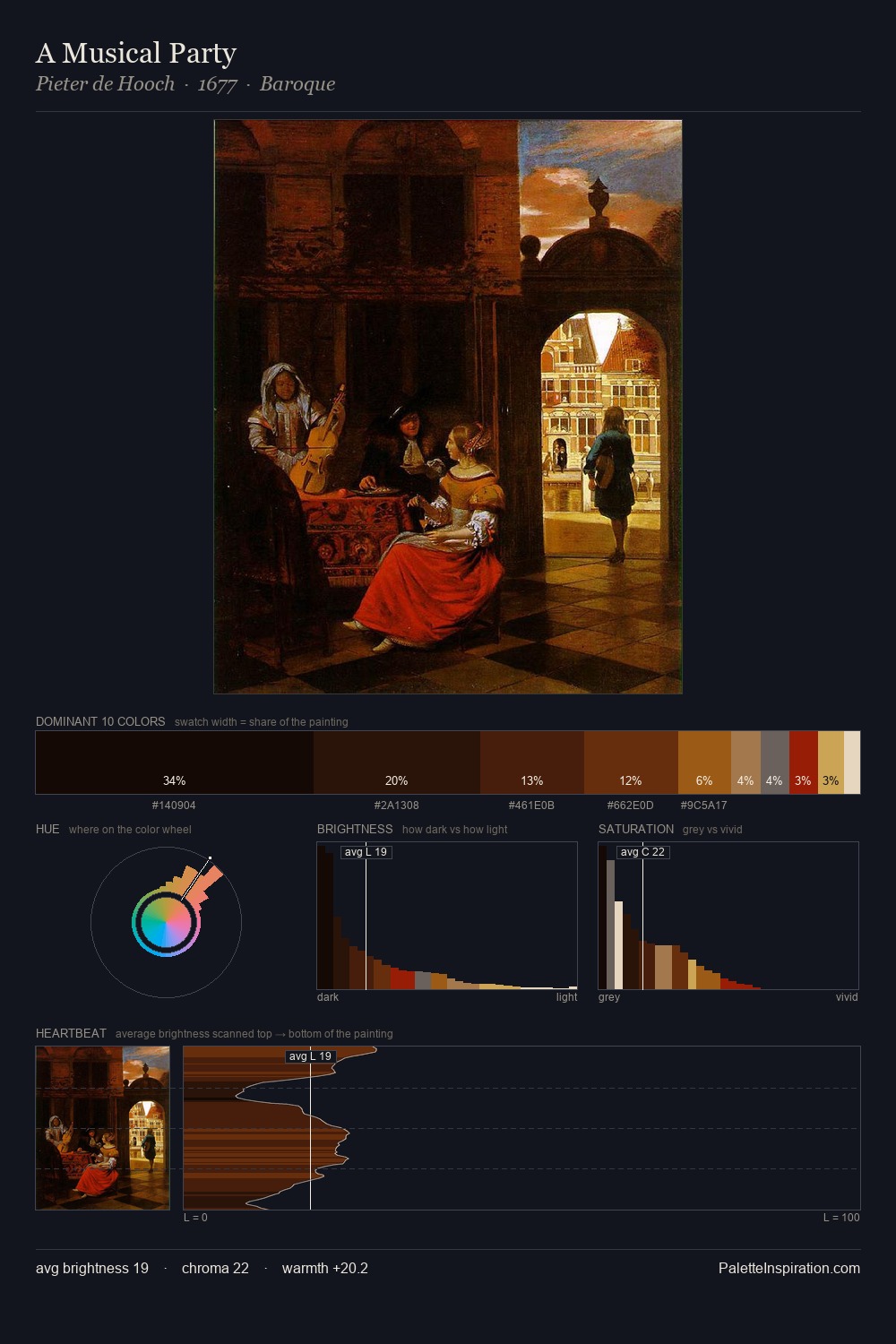Click the Baroque style label
This screenshot has width=896, height=1344.
coord(297,83)
